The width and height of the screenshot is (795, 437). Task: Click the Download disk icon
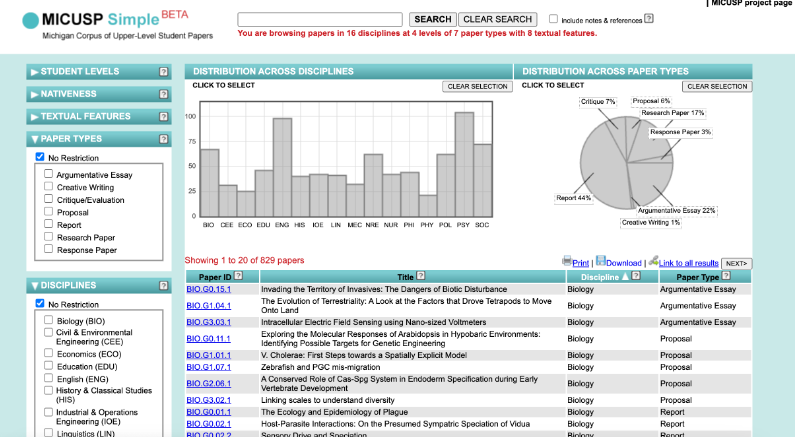(600, 262)
